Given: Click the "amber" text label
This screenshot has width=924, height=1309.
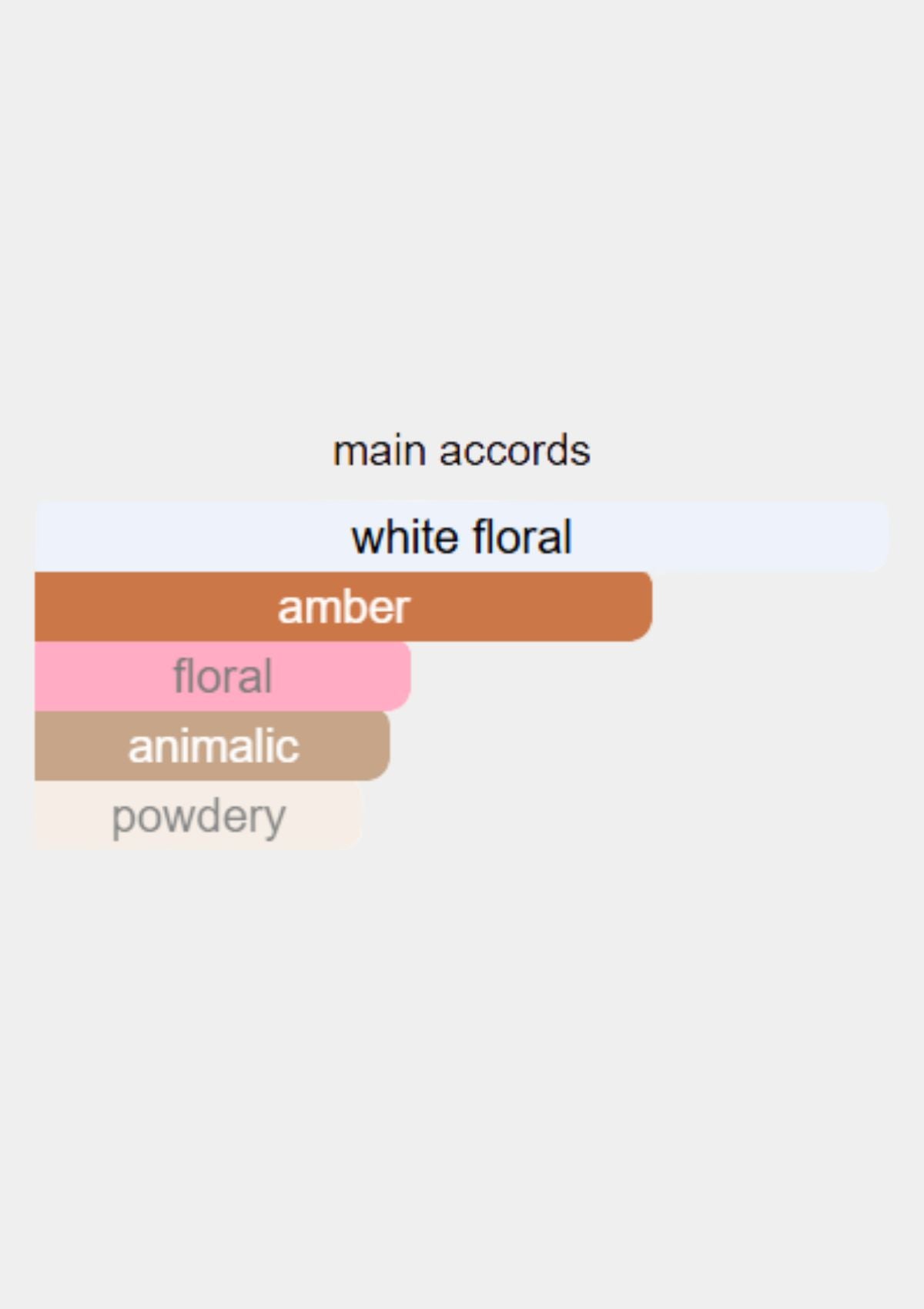Looking at the screenshot, I should tap(343, 607).
